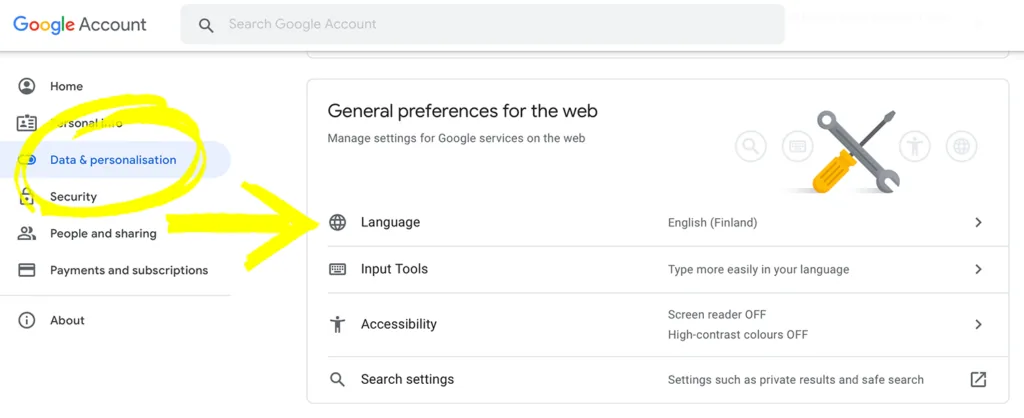
Task: Click the English (Finland) value
Action: 712,223
